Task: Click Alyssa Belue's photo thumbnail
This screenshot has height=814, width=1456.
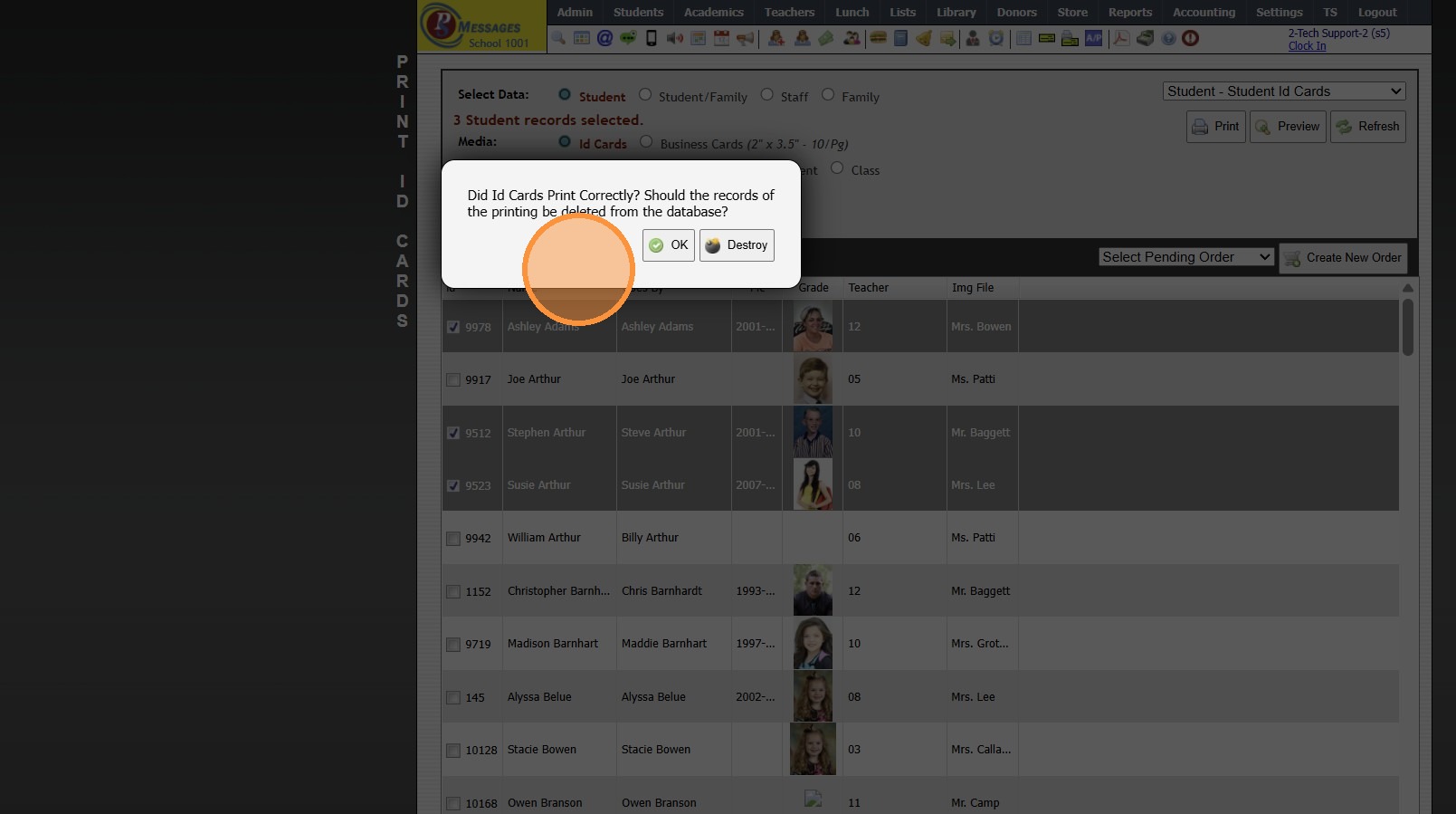Action: click(813, 697)
